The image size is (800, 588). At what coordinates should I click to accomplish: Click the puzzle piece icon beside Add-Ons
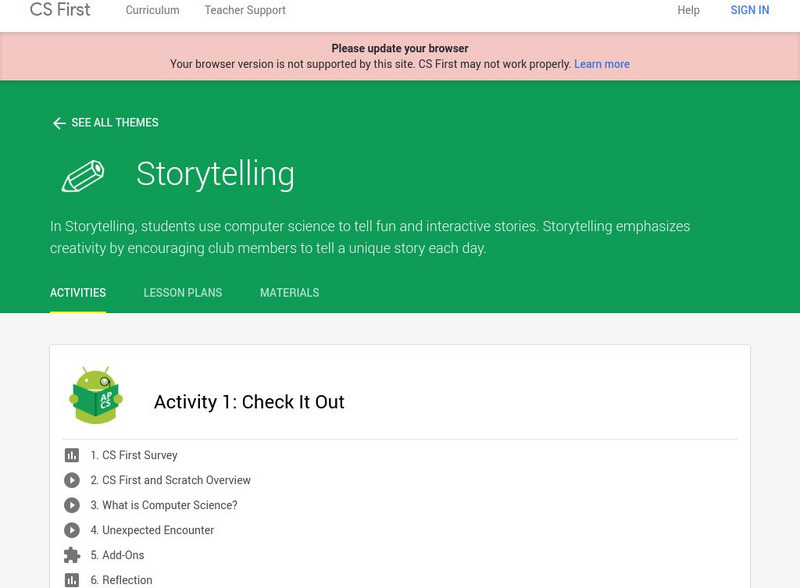pos(72,555)
